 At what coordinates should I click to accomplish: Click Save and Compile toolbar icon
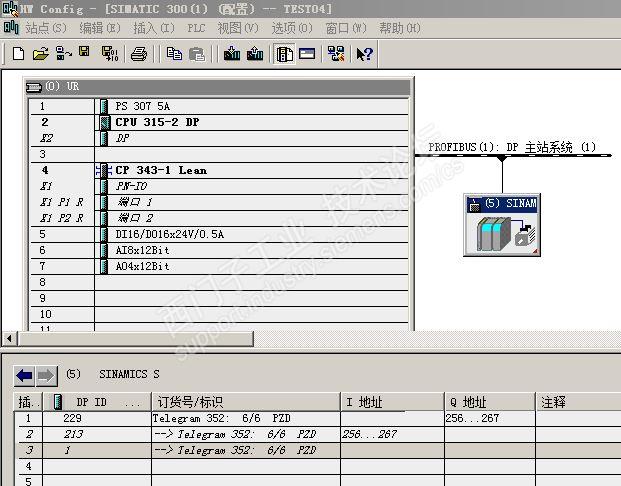110,53
